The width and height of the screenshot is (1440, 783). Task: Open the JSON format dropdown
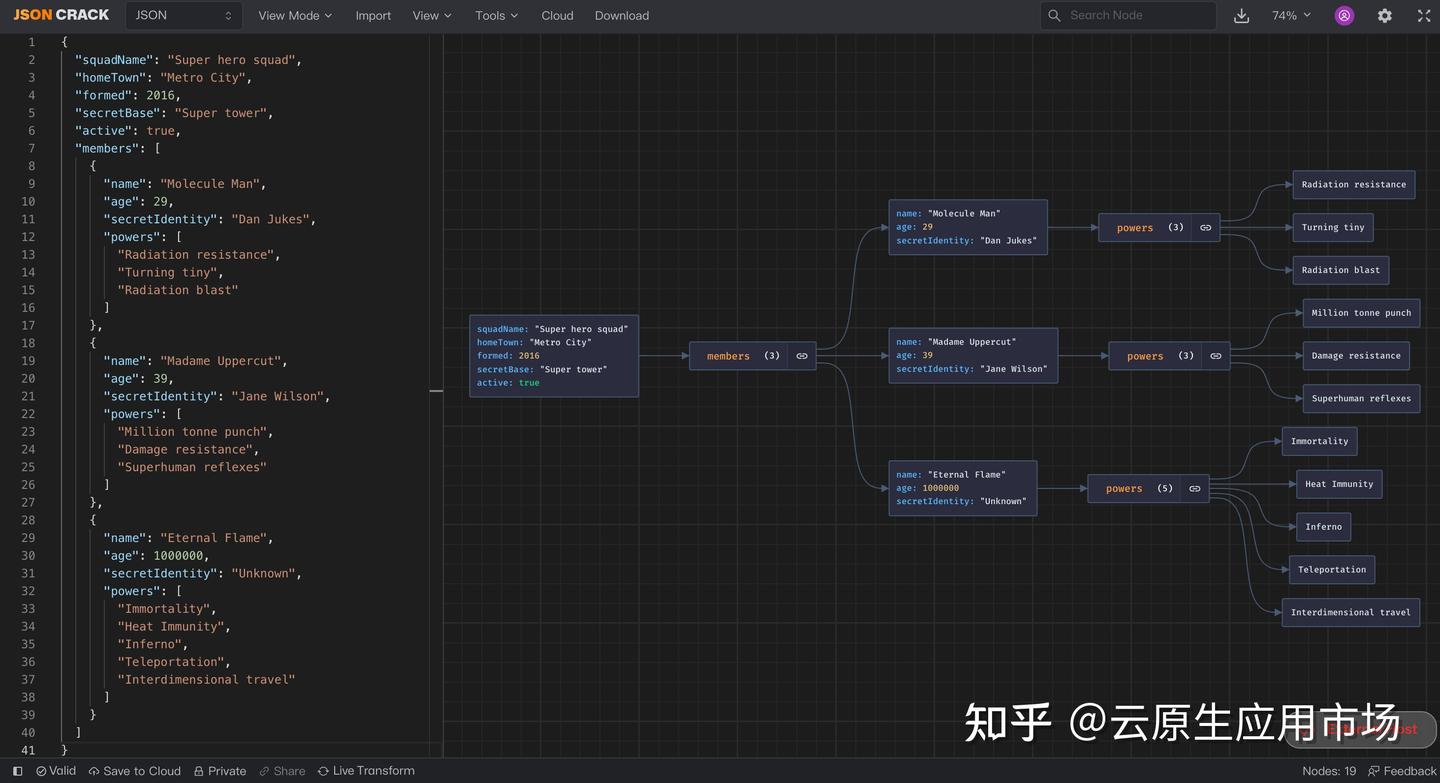(x=183, y=15)
